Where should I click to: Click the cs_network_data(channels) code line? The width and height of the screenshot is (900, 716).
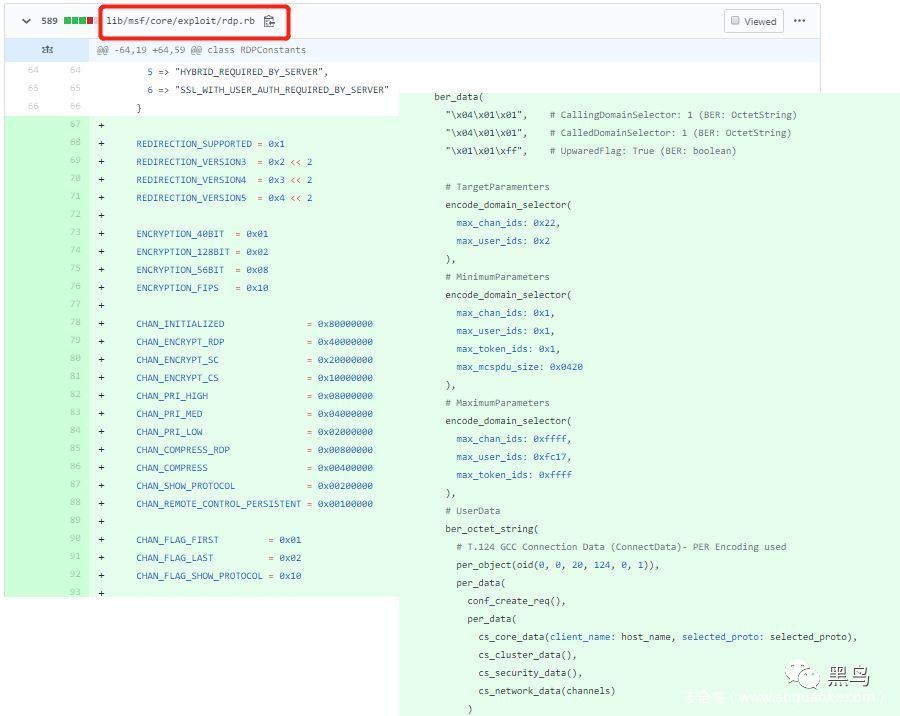(x=546, y=690)
